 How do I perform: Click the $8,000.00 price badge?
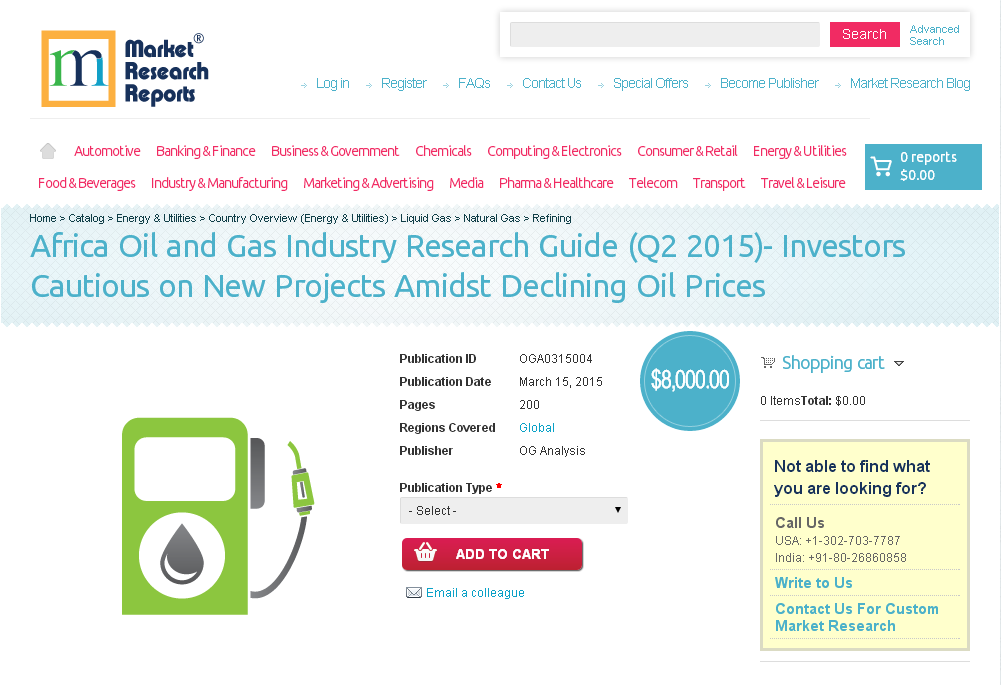pyautogui.click(x=689, y=381)
